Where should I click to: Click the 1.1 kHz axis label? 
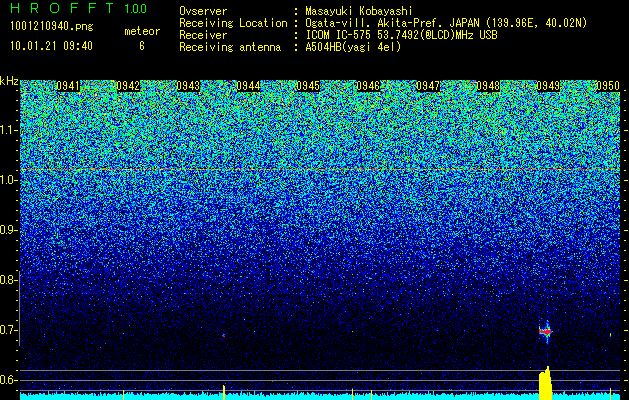click(x=8, y=130)
